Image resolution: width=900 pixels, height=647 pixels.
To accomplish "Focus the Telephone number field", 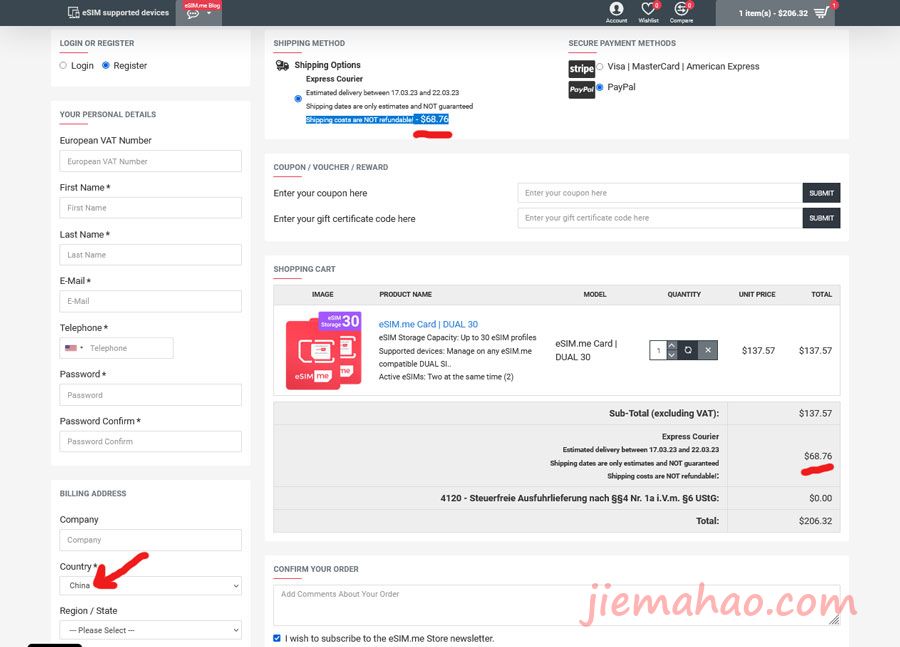I will pyautogui.click(x=129, y=348).
